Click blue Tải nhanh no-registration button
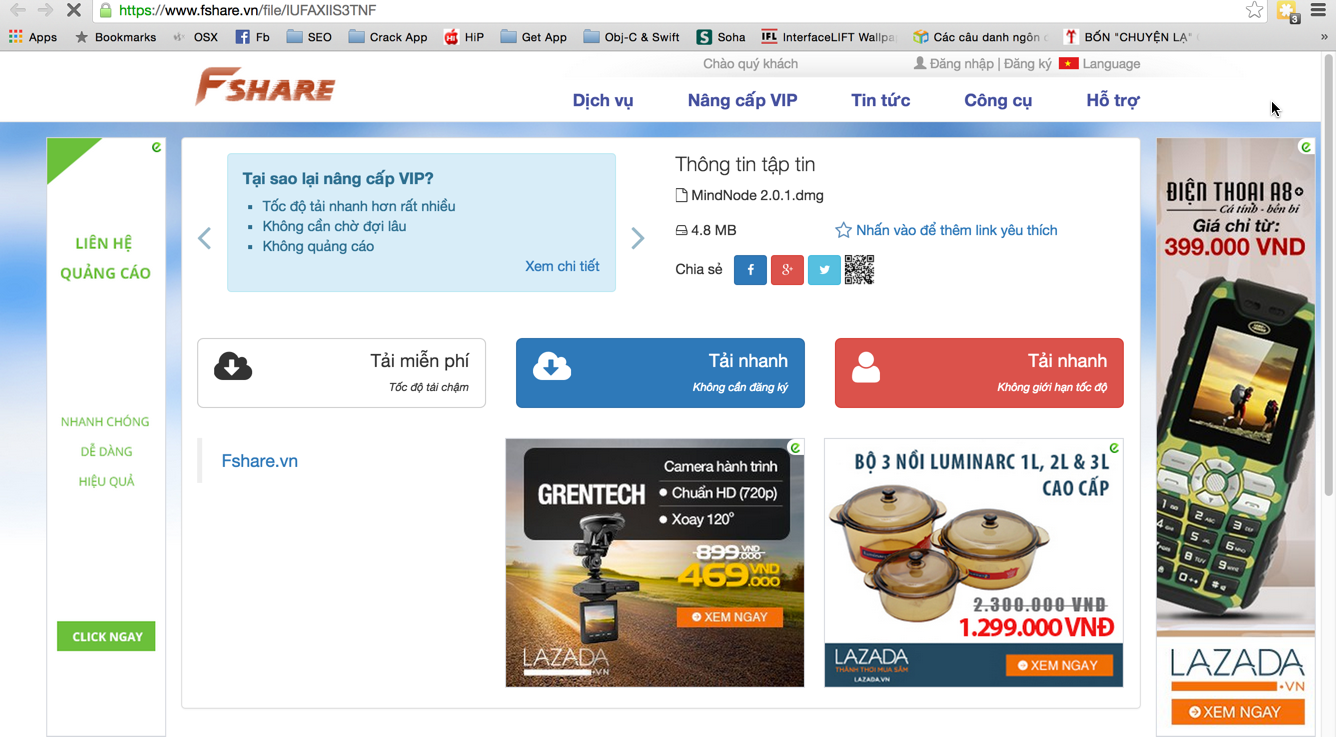The width and height of the screenshot is (1336, 737). [660, 373]
